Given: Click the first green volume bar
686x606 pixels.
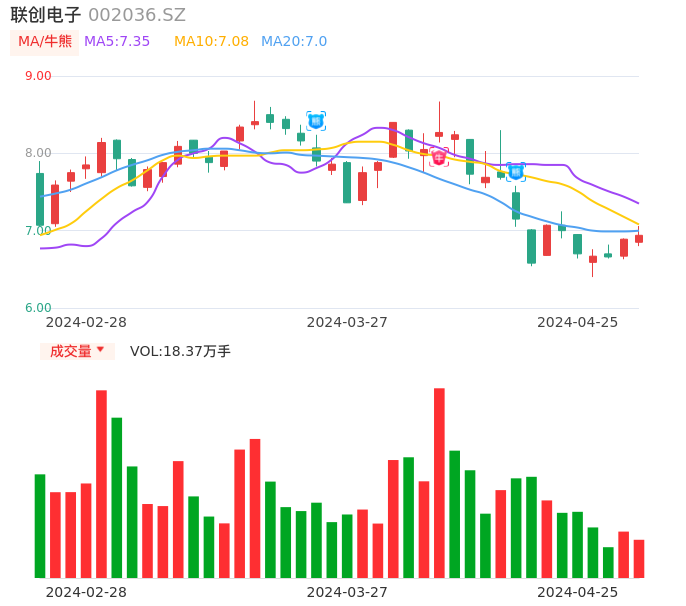Looking at the screenshot, I should 40,525.
